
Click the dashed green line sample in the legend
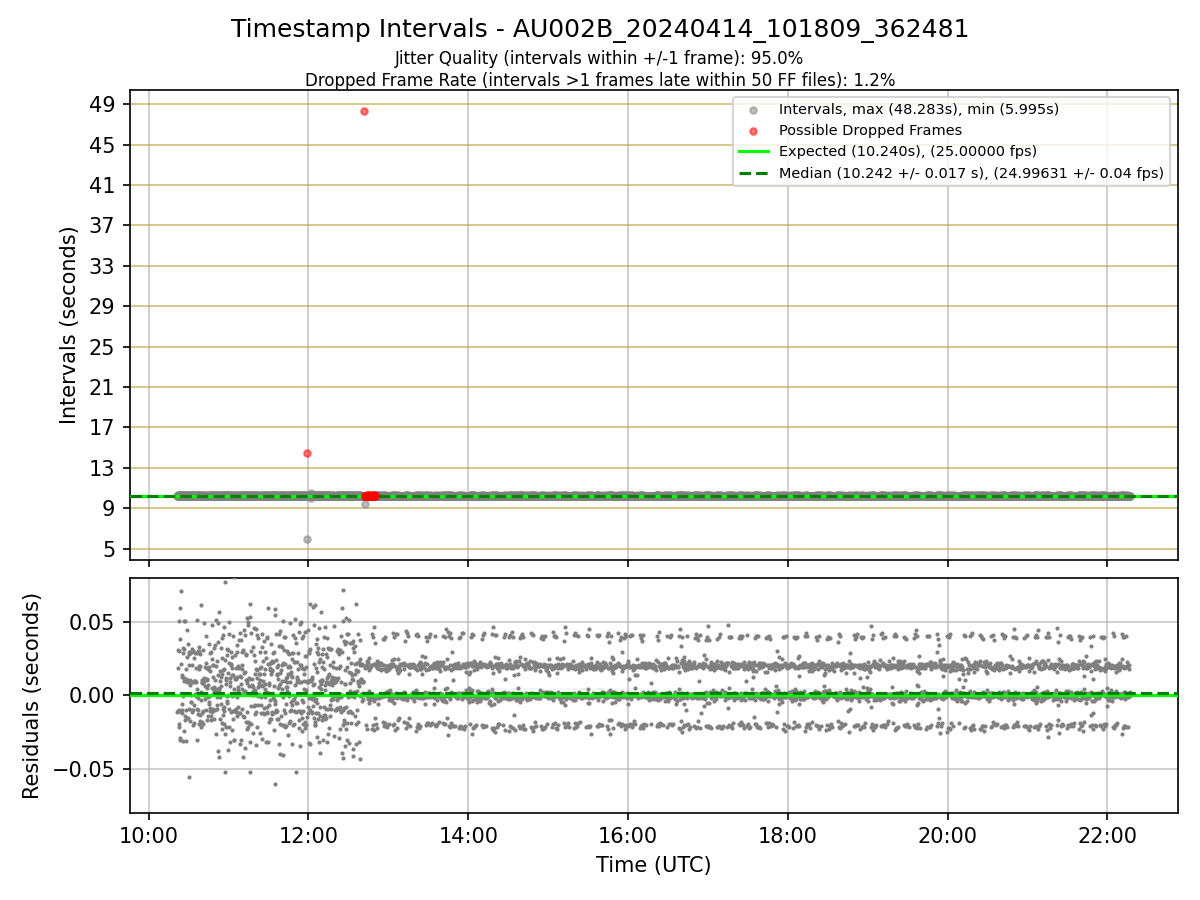pos(753,173)
